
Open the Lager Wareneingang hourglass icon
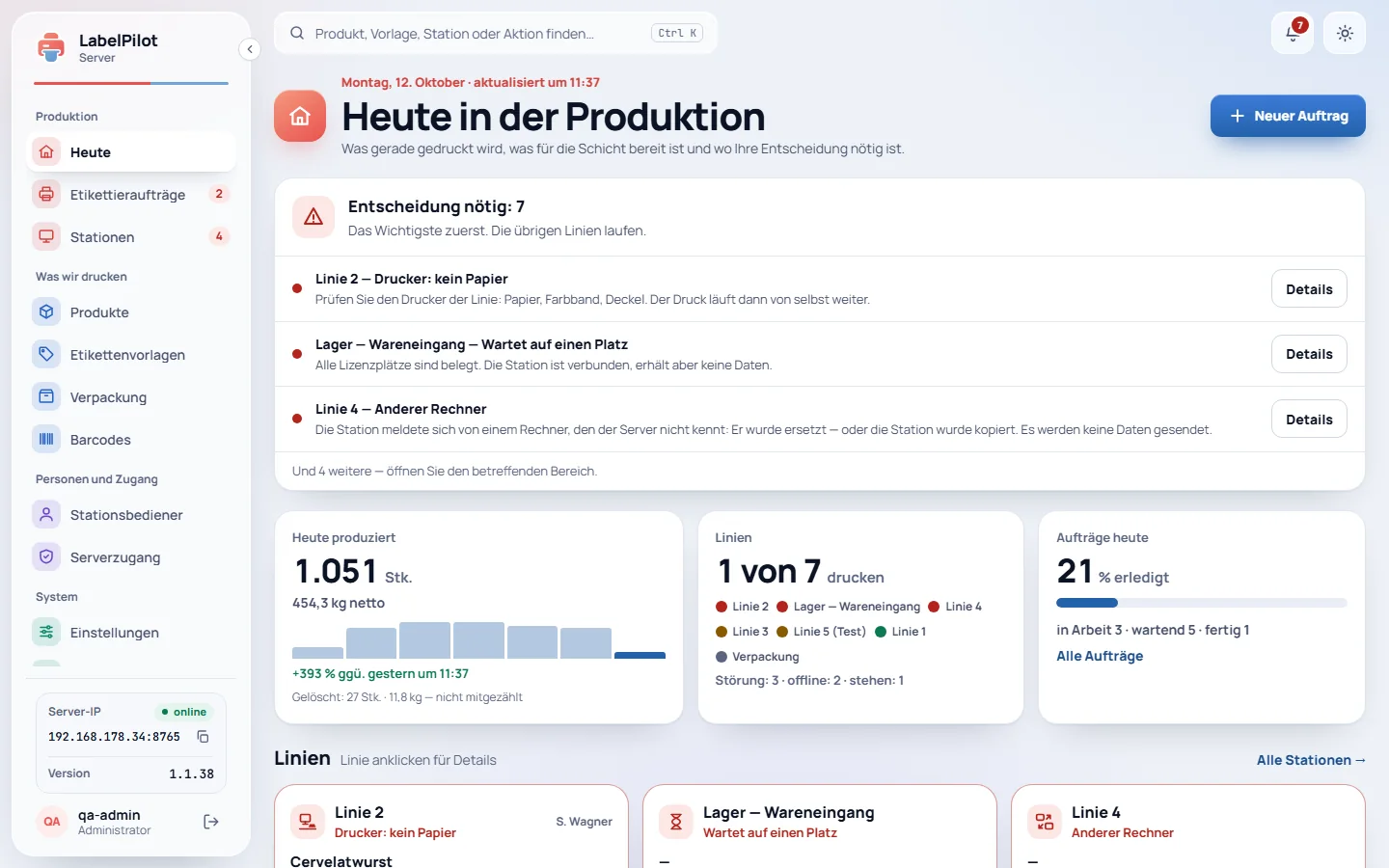[675, 822]
